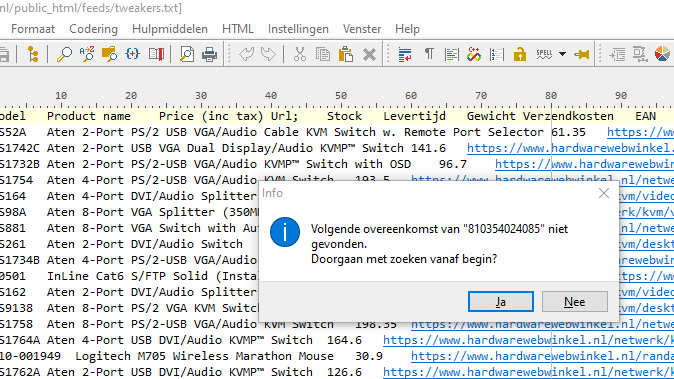Close the Info dialog with X
This screenshot has width=674, height=379.
pyautogui.click(x=604, y=193)
